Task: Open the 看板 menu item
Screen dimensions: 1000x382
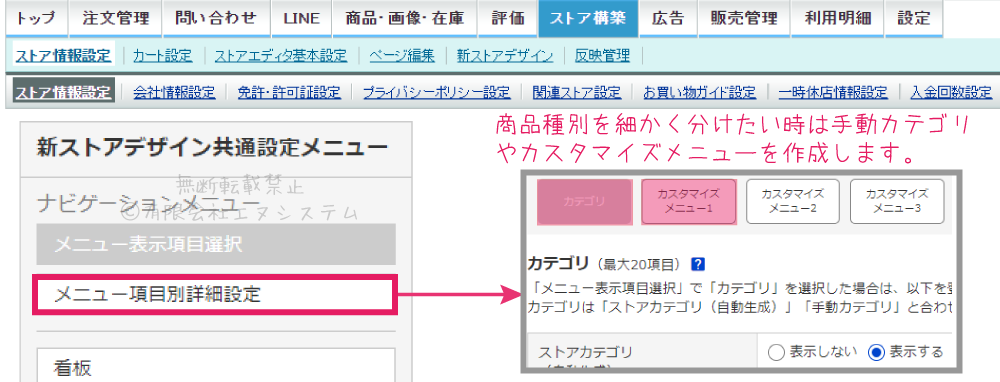Action: tap(216, 365)
